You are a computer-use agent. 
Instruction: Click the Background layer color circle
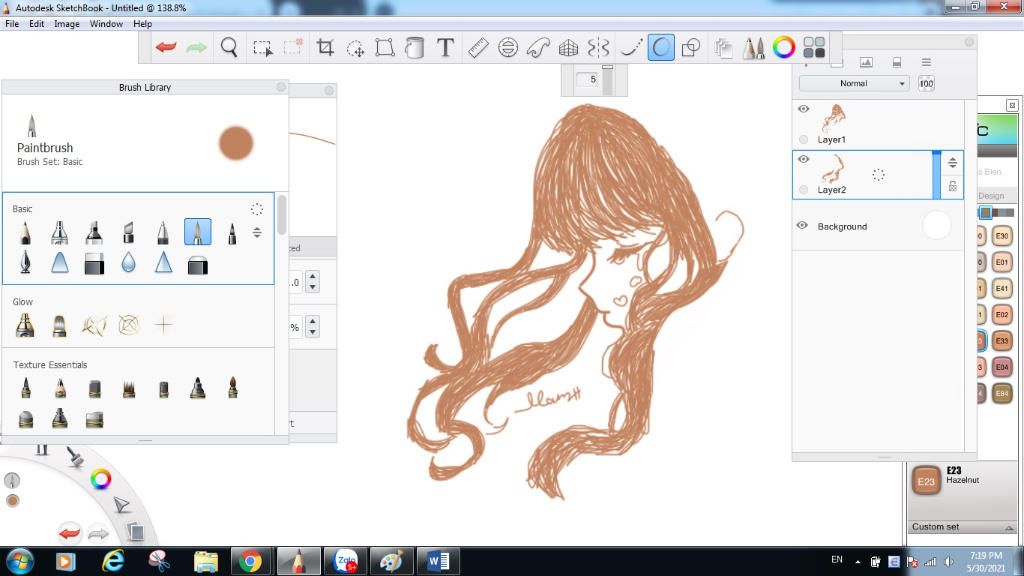coord(937,225)
